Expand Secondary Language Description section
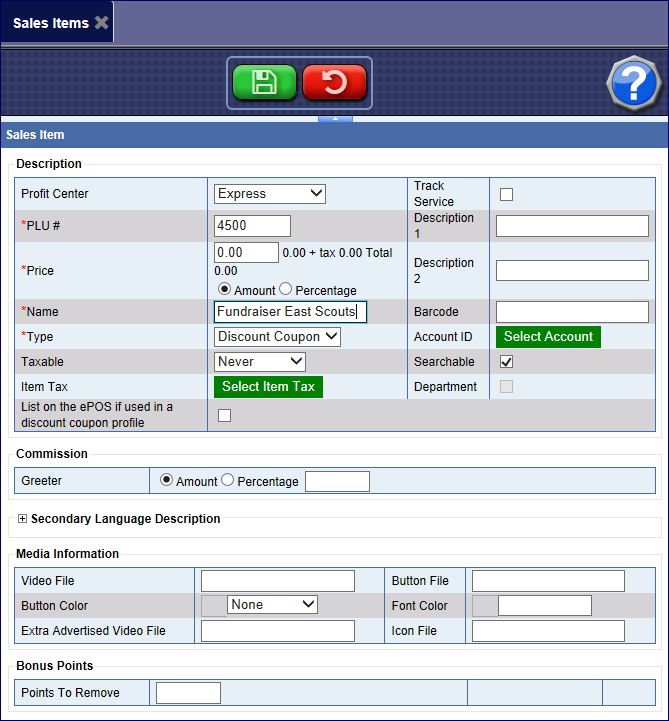 [23, 519]
